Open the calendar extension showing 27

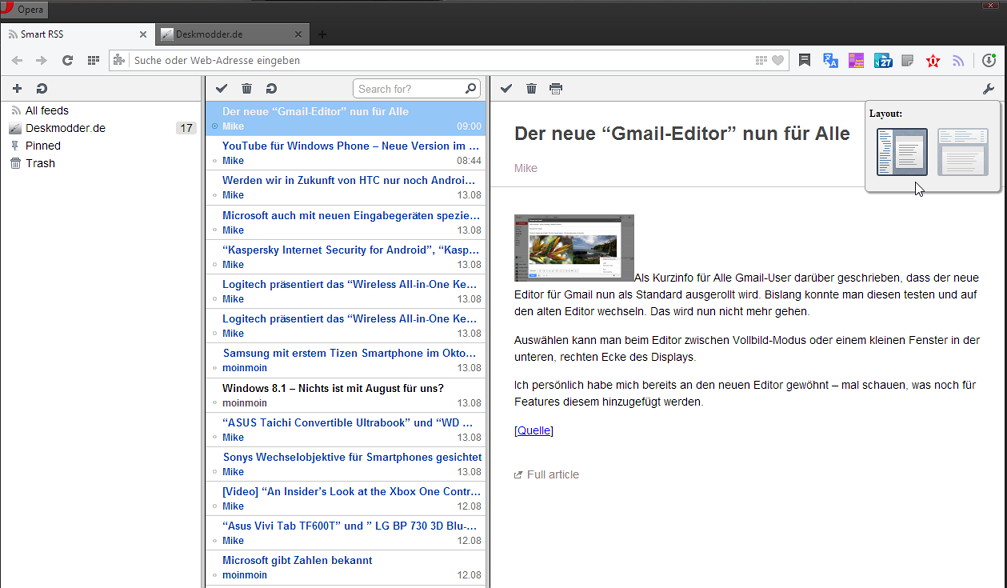[882, 60]
